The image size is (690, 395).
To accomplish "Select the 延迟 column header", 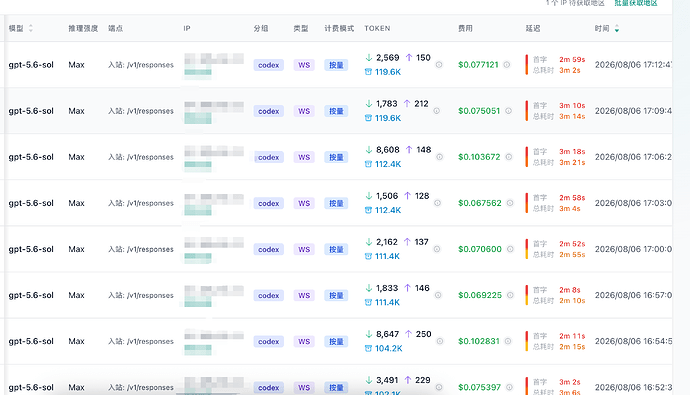I will pyautogui.click(x=533, y=28).
